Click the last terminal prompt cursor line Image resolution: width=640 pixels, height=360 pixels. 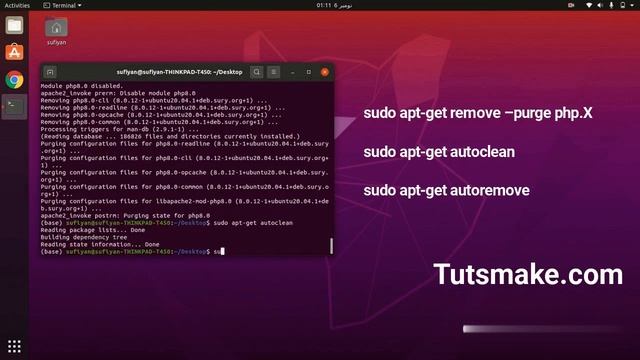pos(133,252)
